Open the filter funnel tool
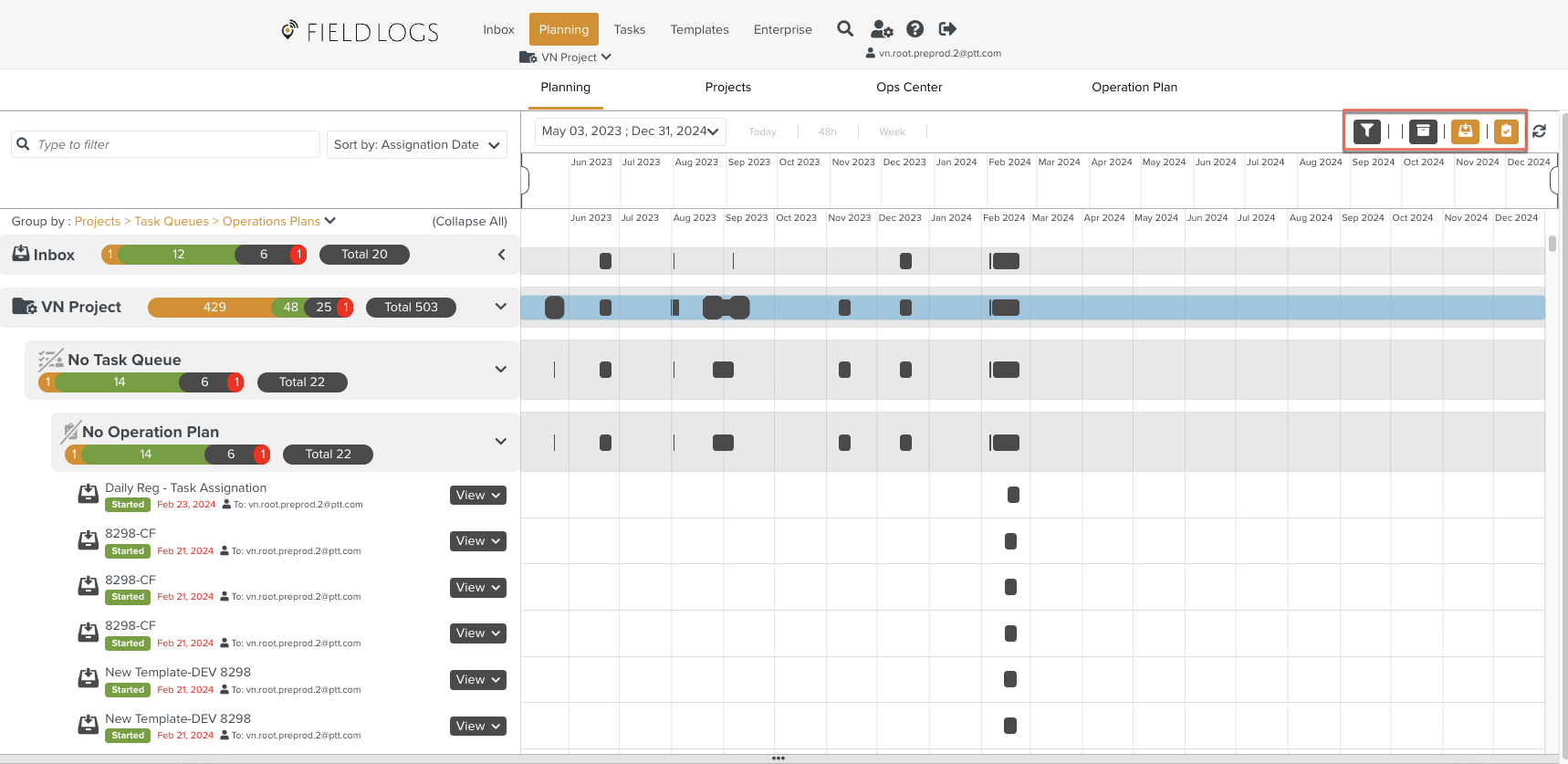 [x=1366, y=131]
